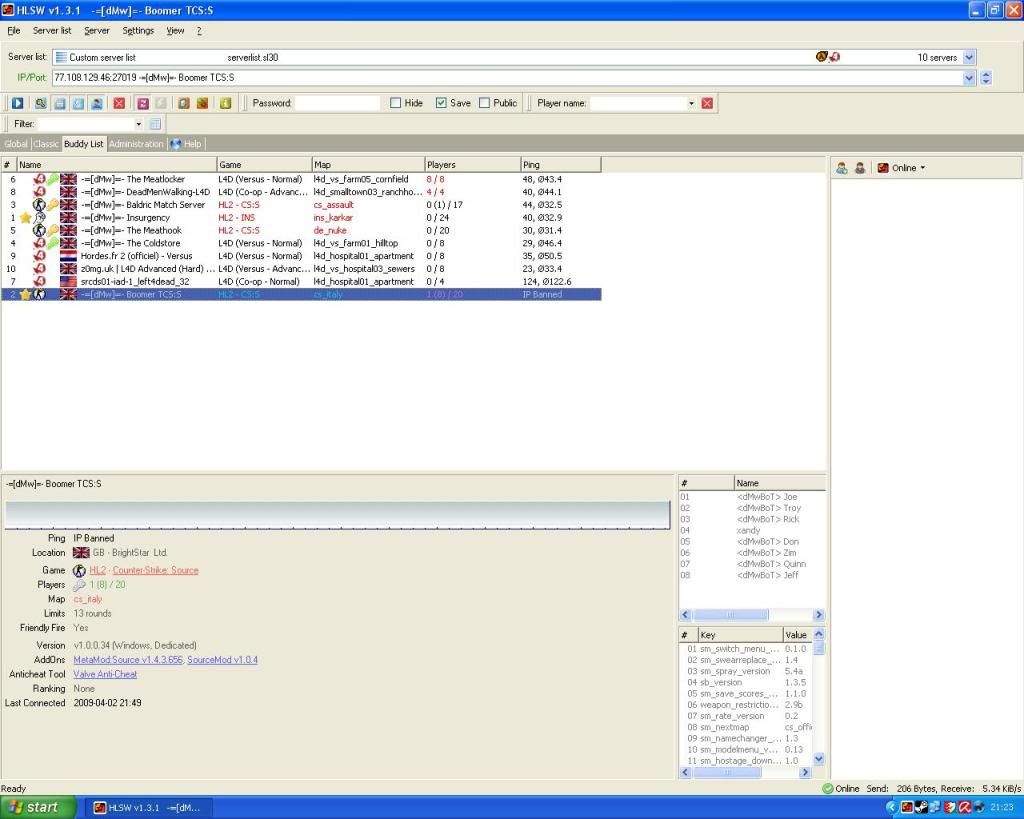The height and width of the screenshot is (819, 1024).
Task: Click the Password input field
Action: click(337, 103)
